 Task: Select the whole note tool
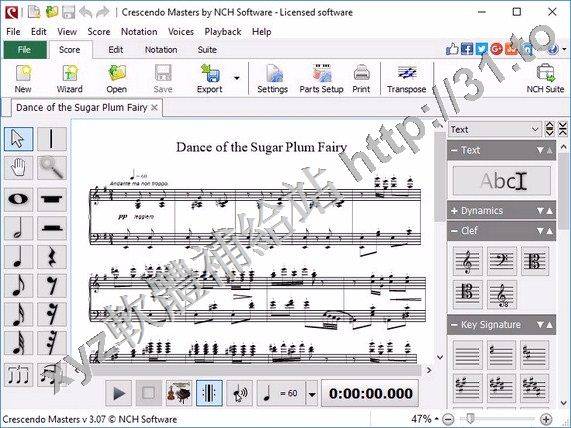[x=19, y=199]
